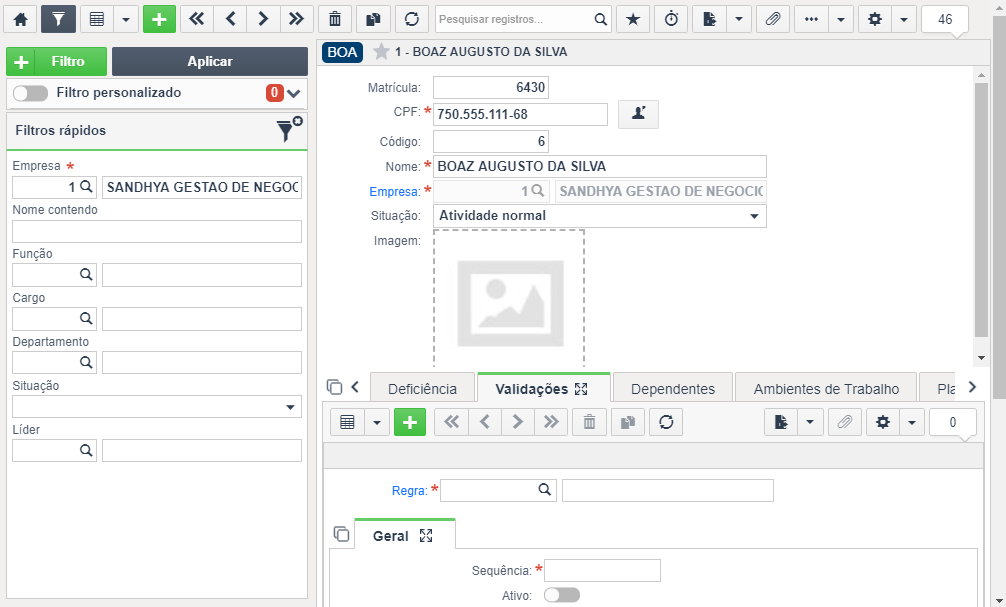Click the export document icon in top toolbar

pos(710,19)
